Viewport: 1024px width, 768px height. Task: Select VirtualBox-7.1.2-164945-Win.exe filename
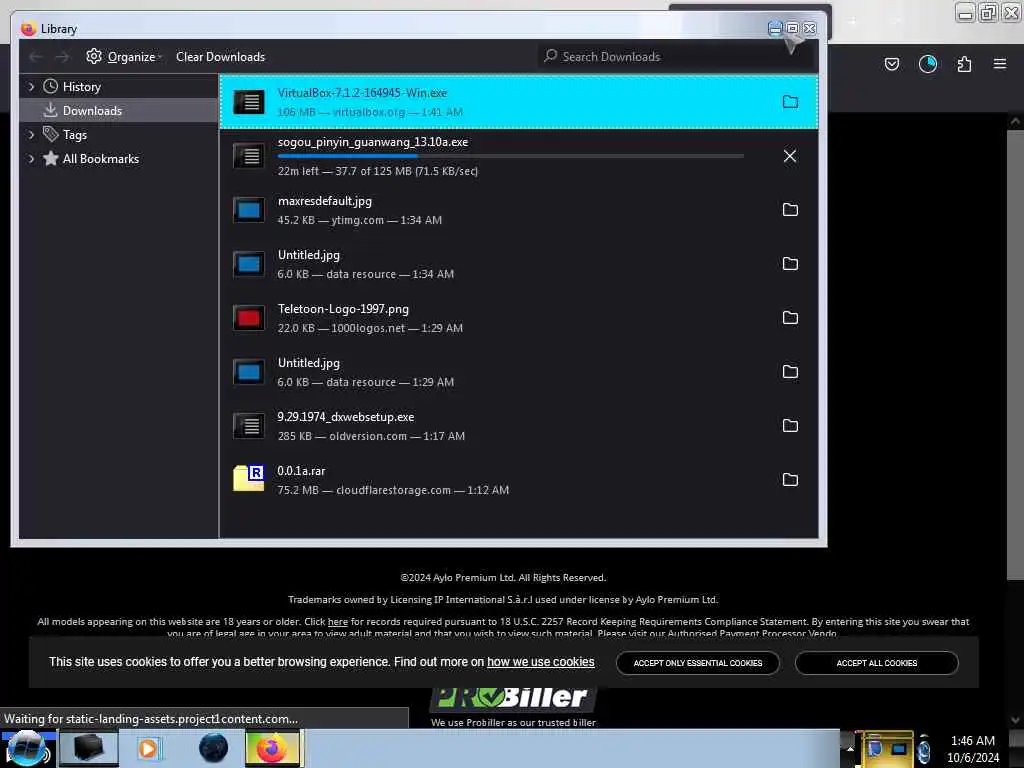pyautogui.click(x=362, y=93)
